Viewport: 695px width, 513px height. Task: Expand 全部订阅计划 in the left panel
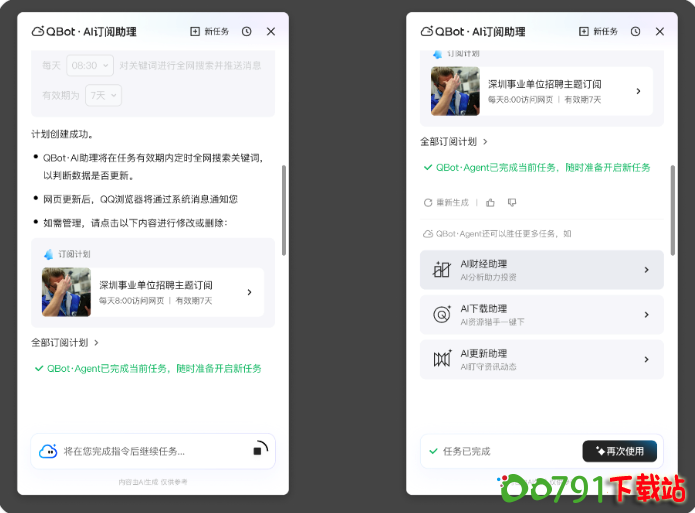(65, 342)
